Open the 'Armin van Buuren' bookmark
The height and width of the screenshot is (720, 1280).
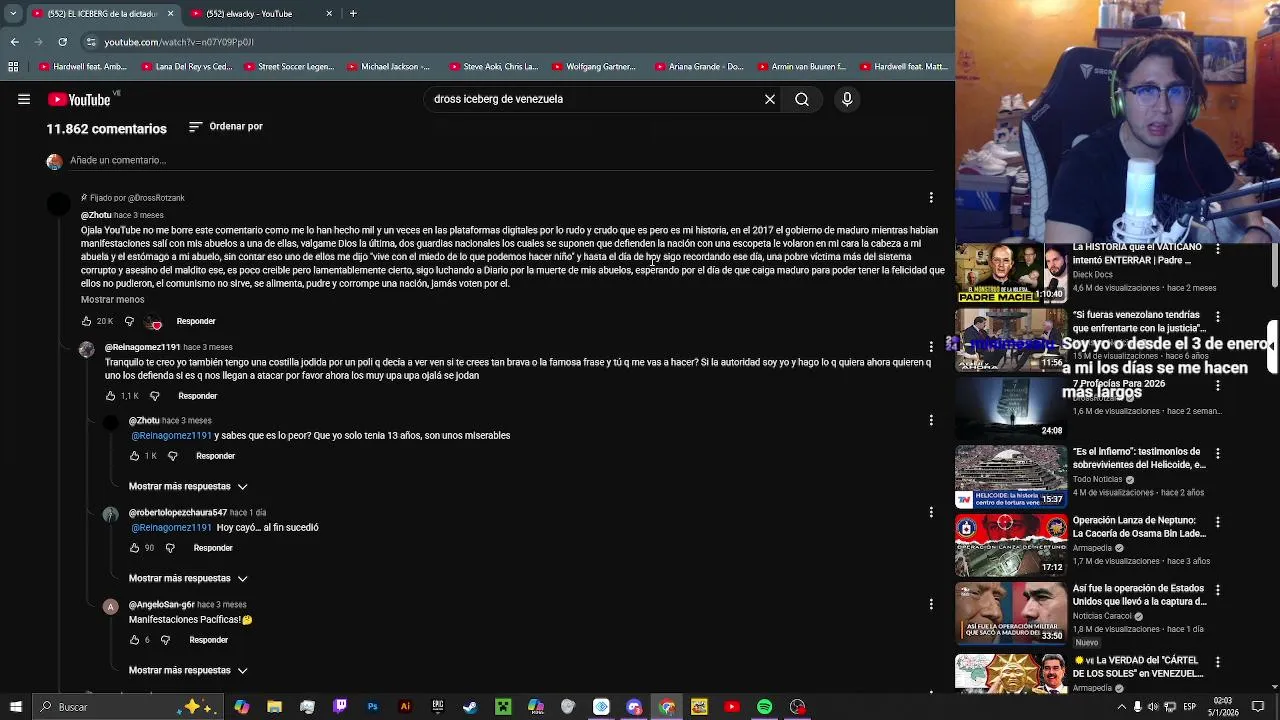coord(802,67)
